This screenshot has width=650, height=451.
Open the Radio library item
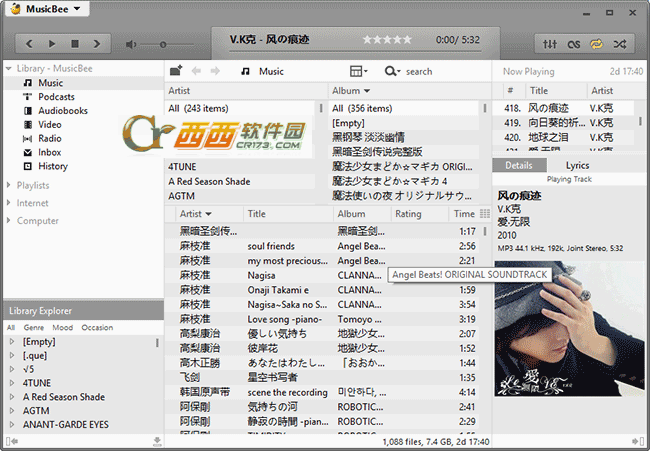click(50, 139)
